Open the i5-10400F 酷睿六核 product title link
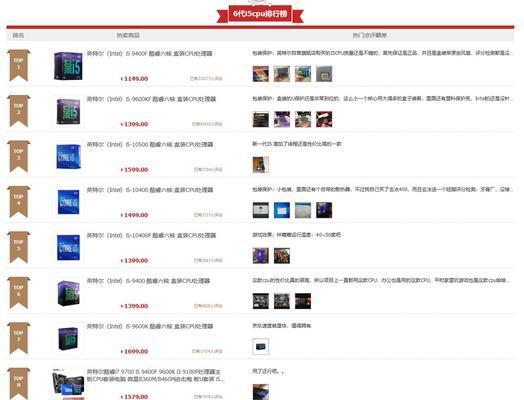Viewport: 524px width, 400px height. point(151,235)
